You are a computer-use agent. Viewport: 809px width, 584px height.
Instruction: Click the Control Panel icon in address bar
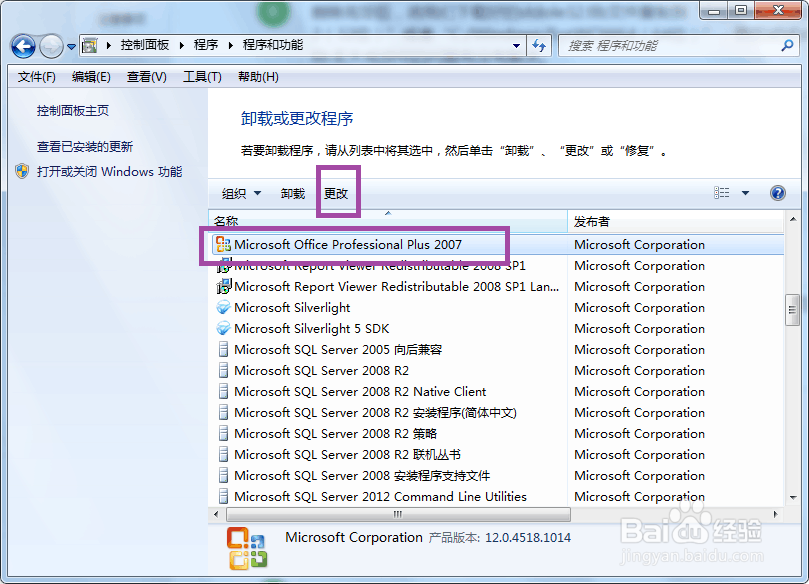point(90,46)
